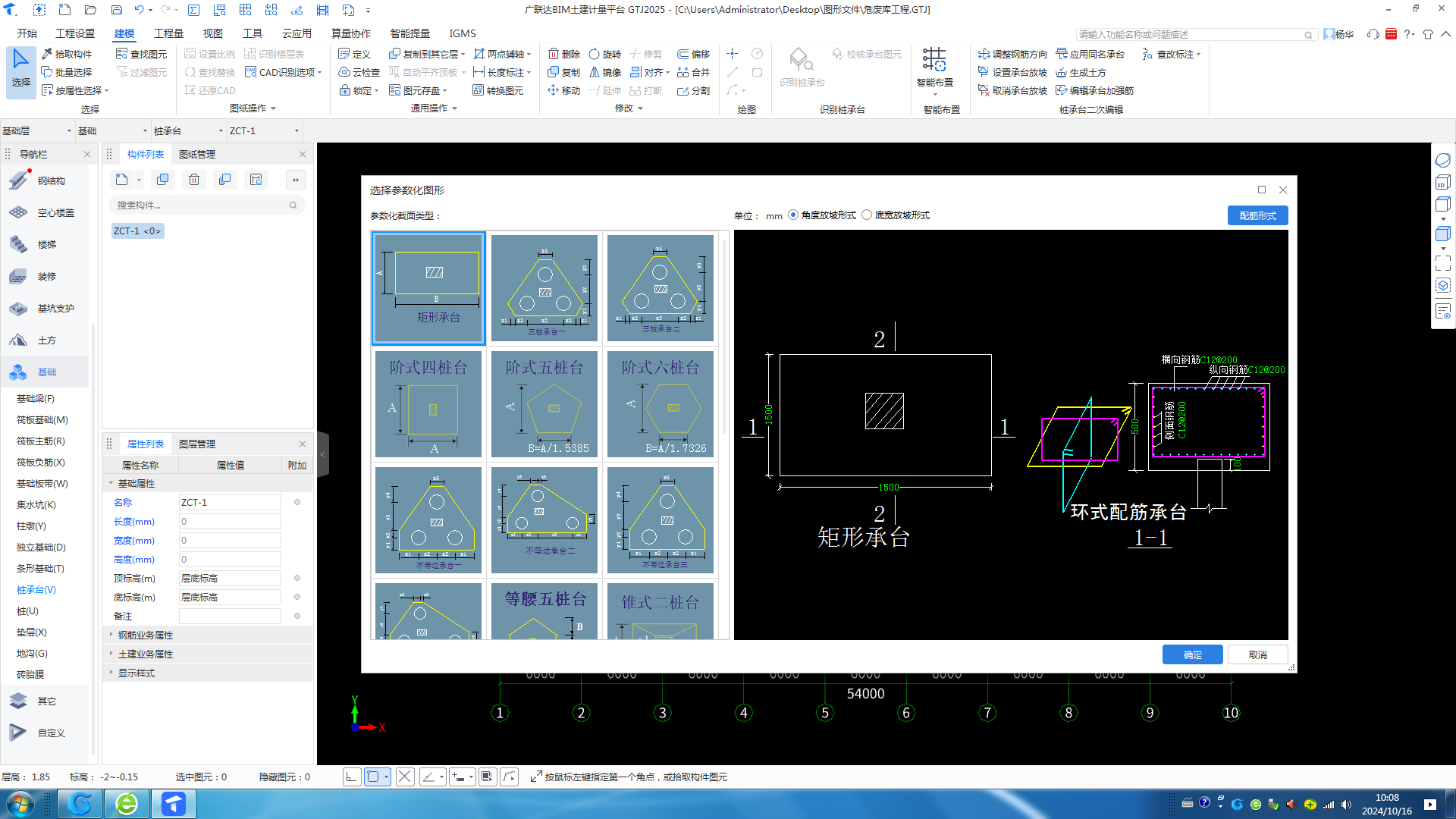This screenshot has height=819, width=1456.
Task: Open 查找图元 find element tool
Action: point(141,54)
